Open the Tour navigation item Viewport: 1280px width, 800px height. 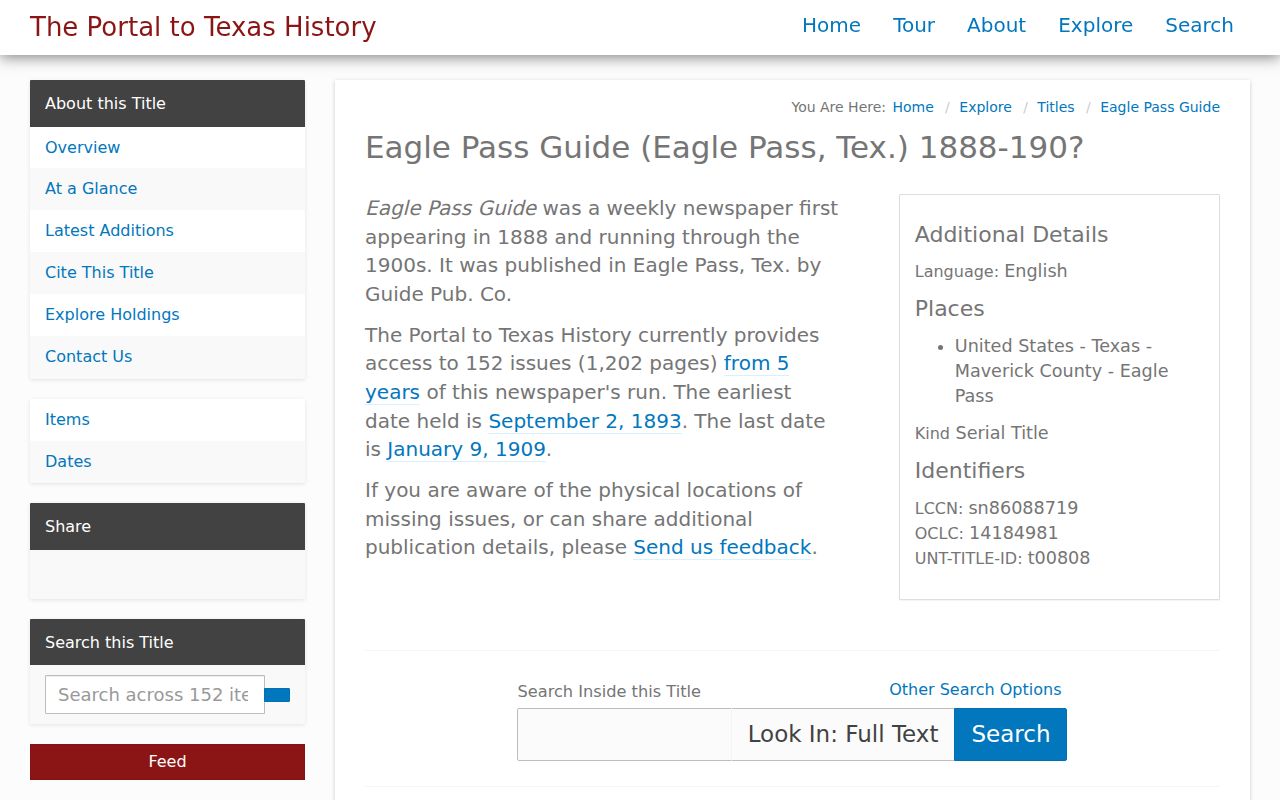tap(914, 26)
